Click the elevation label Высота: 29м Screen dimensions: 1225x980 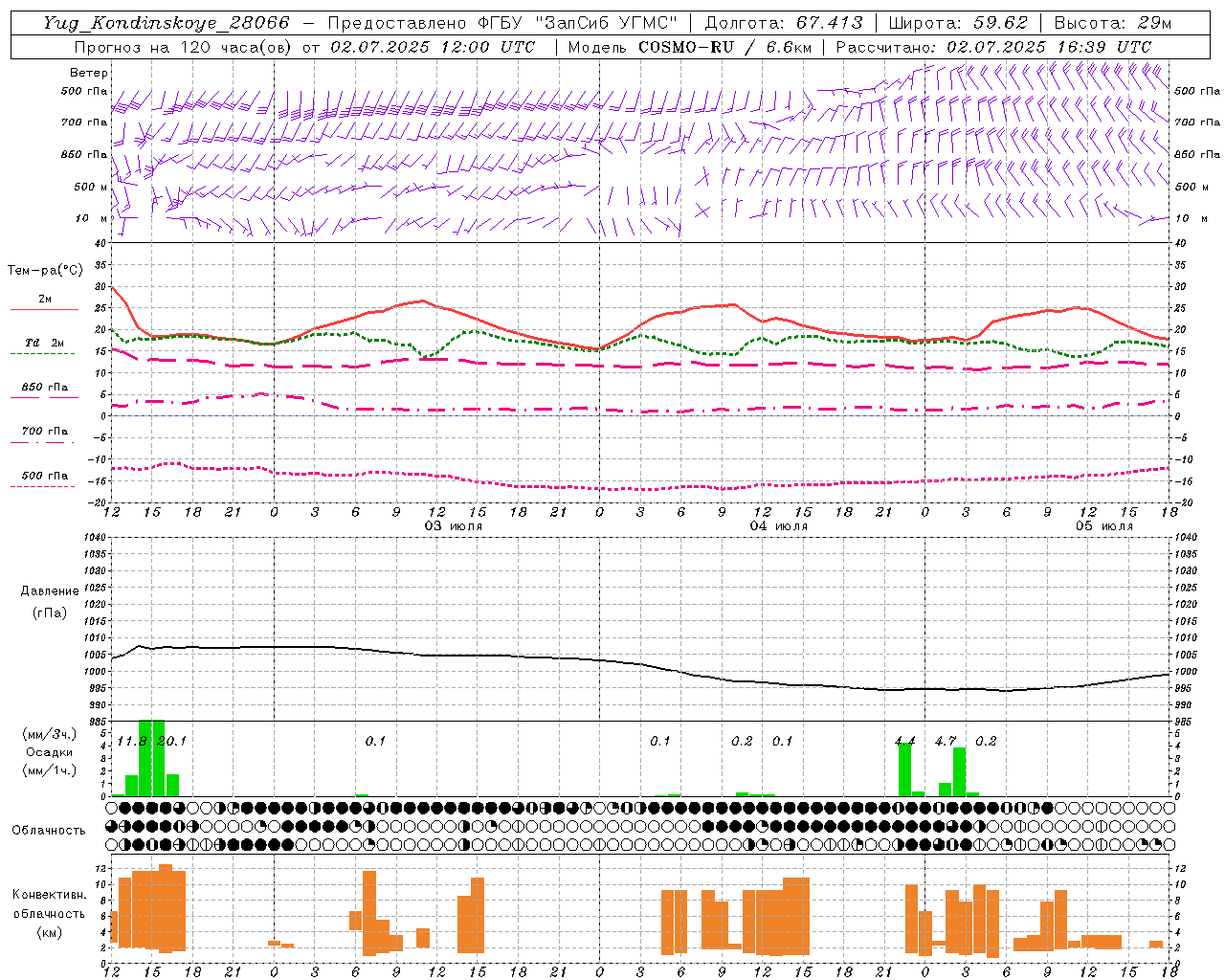point(1112,23)
